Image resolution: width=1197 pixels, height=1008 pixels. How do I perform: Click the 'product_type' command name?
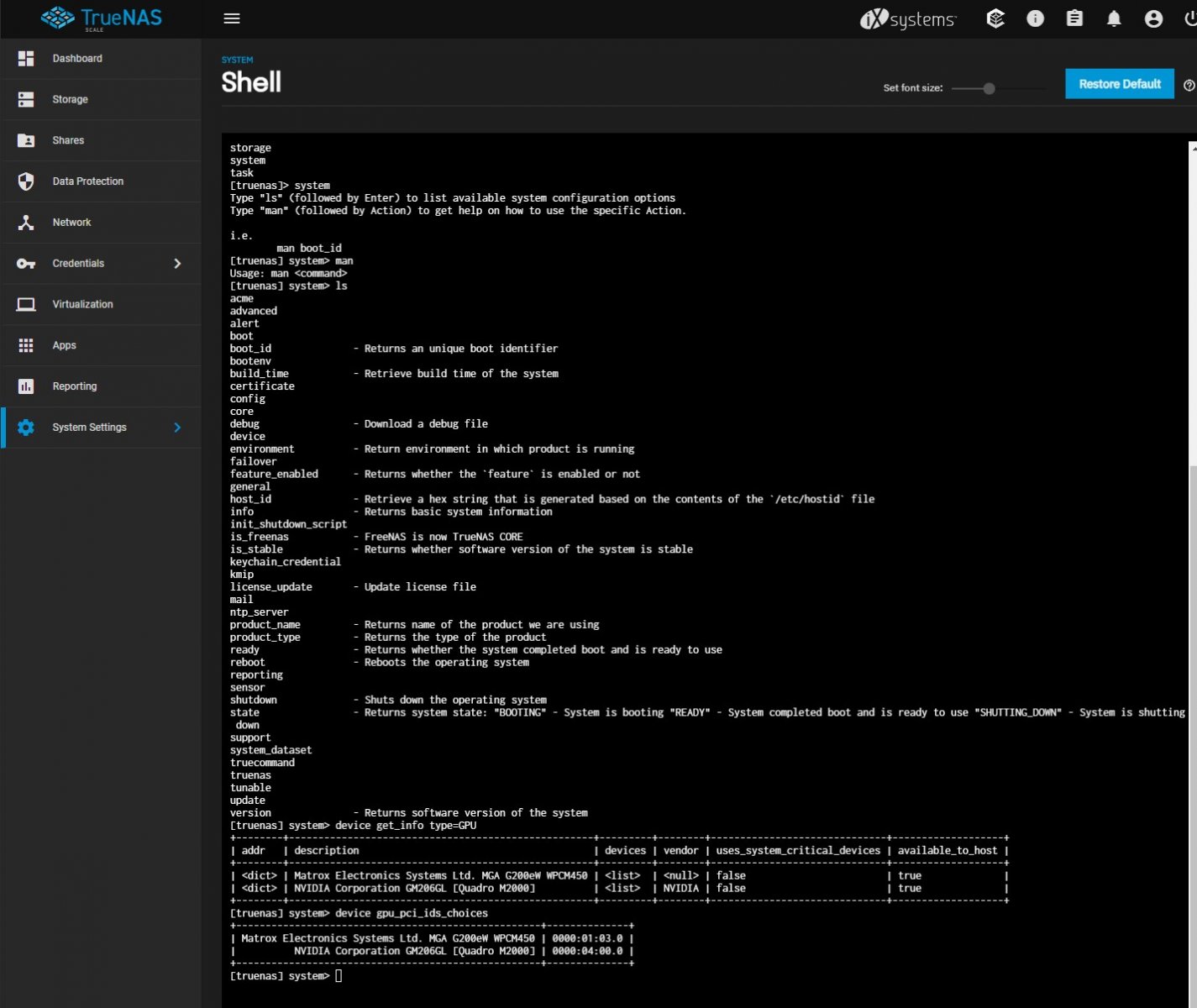(x=265, y=638)
